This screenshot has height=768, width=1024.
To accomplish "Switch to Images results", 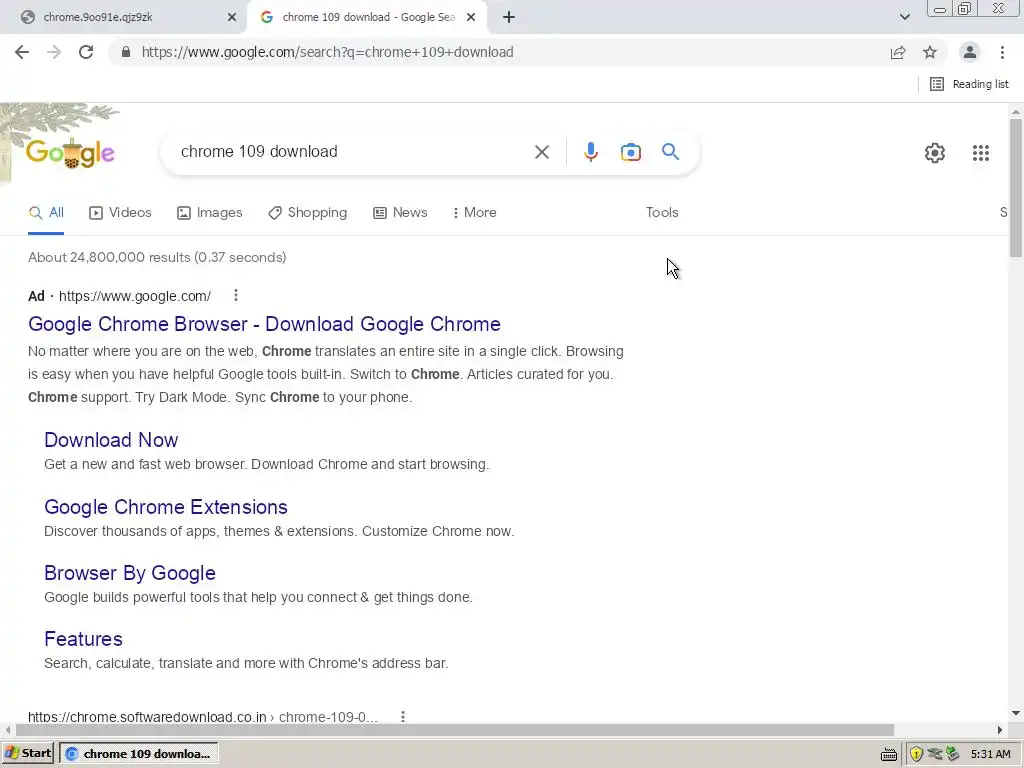I will [x=210, y=213].
